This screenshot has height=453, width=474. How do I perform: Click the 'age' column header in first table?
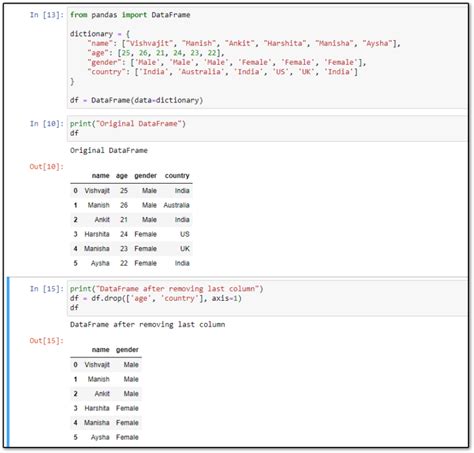pyautogui.click(x=122, y=176)
